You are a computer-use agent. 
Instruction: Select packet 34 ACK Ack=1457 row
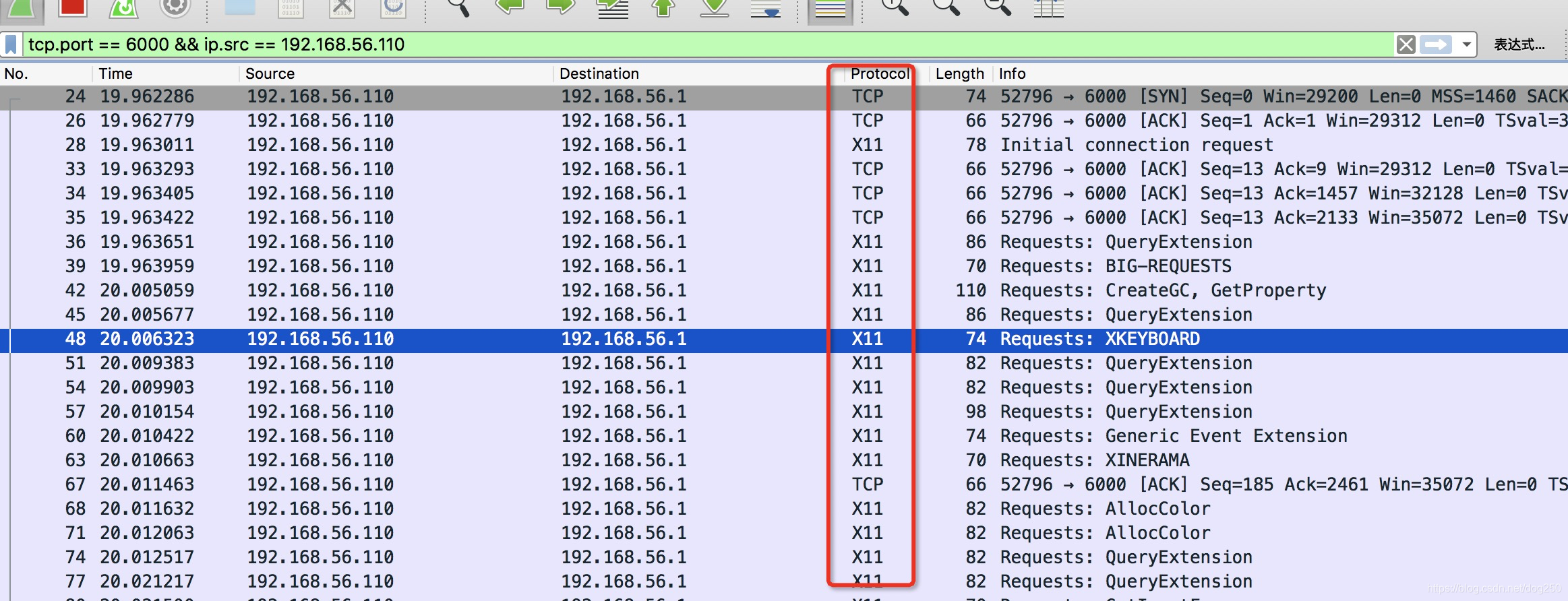click(x=784, y=193)
